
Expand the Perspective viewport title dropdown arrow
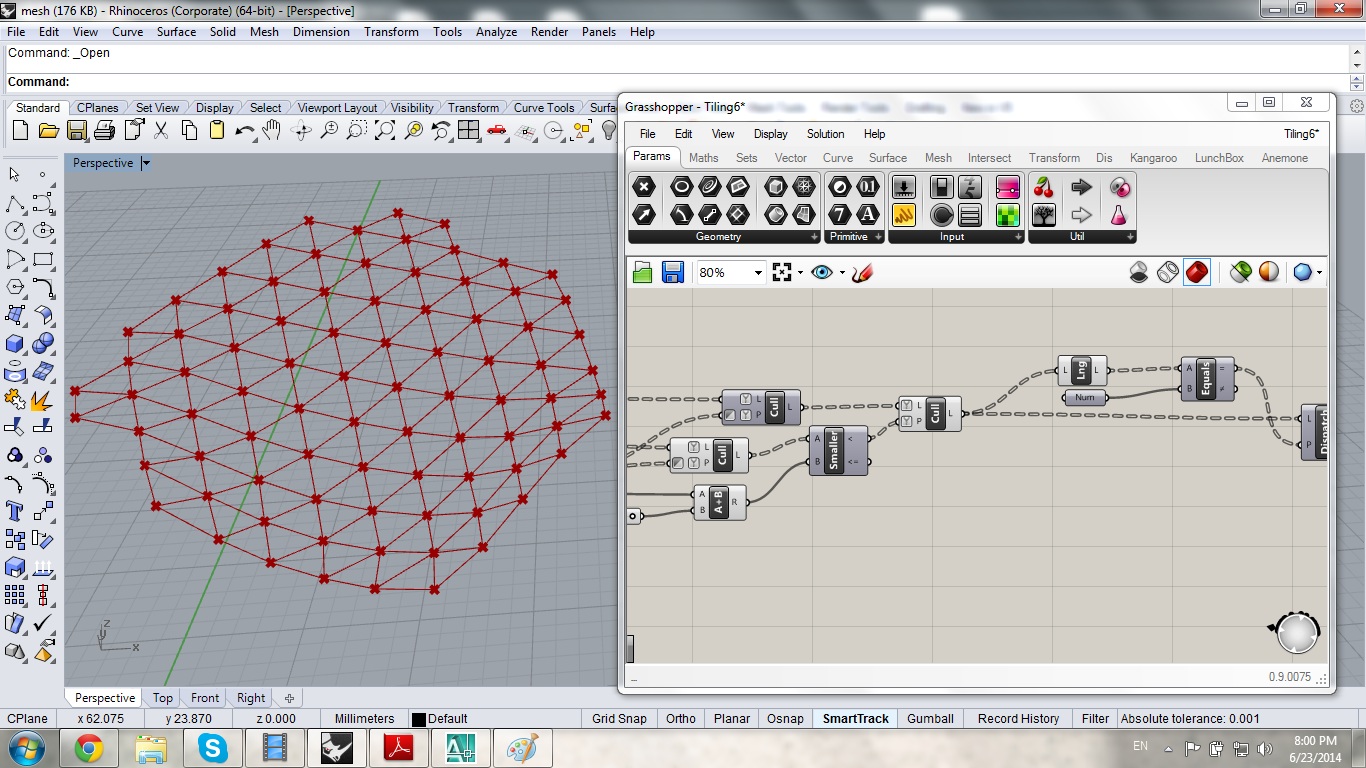click(146, 163)
